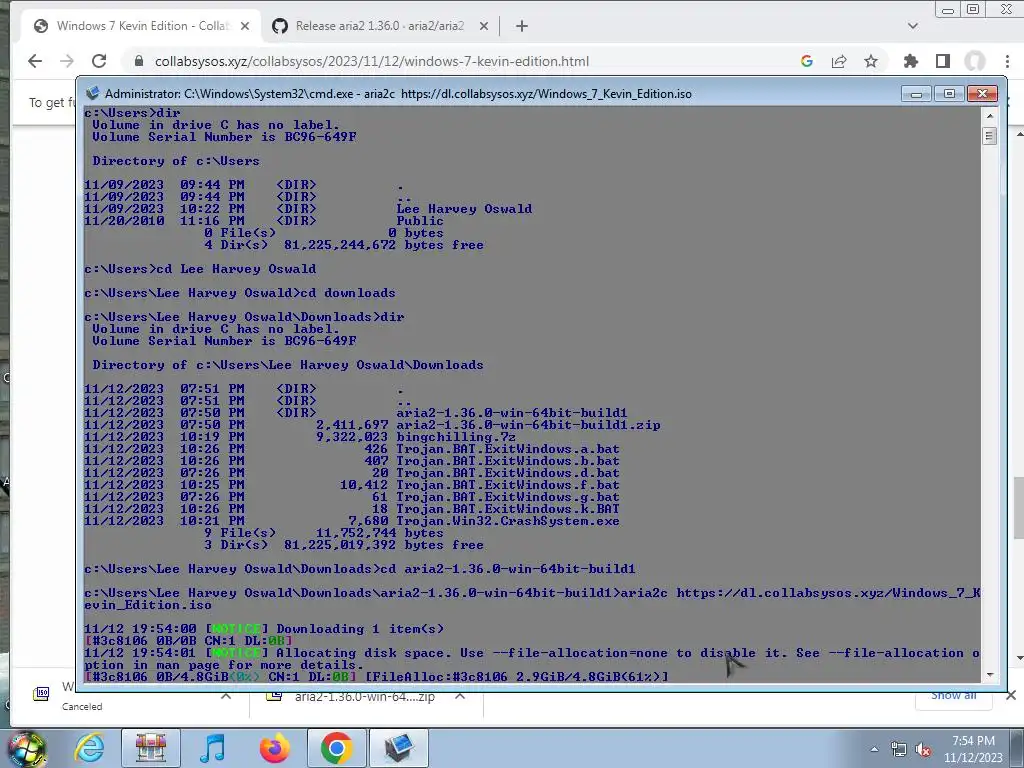Launch Internet Explorer from taskbar
This screenshot has width=1024, height=768.
(89, 748)
